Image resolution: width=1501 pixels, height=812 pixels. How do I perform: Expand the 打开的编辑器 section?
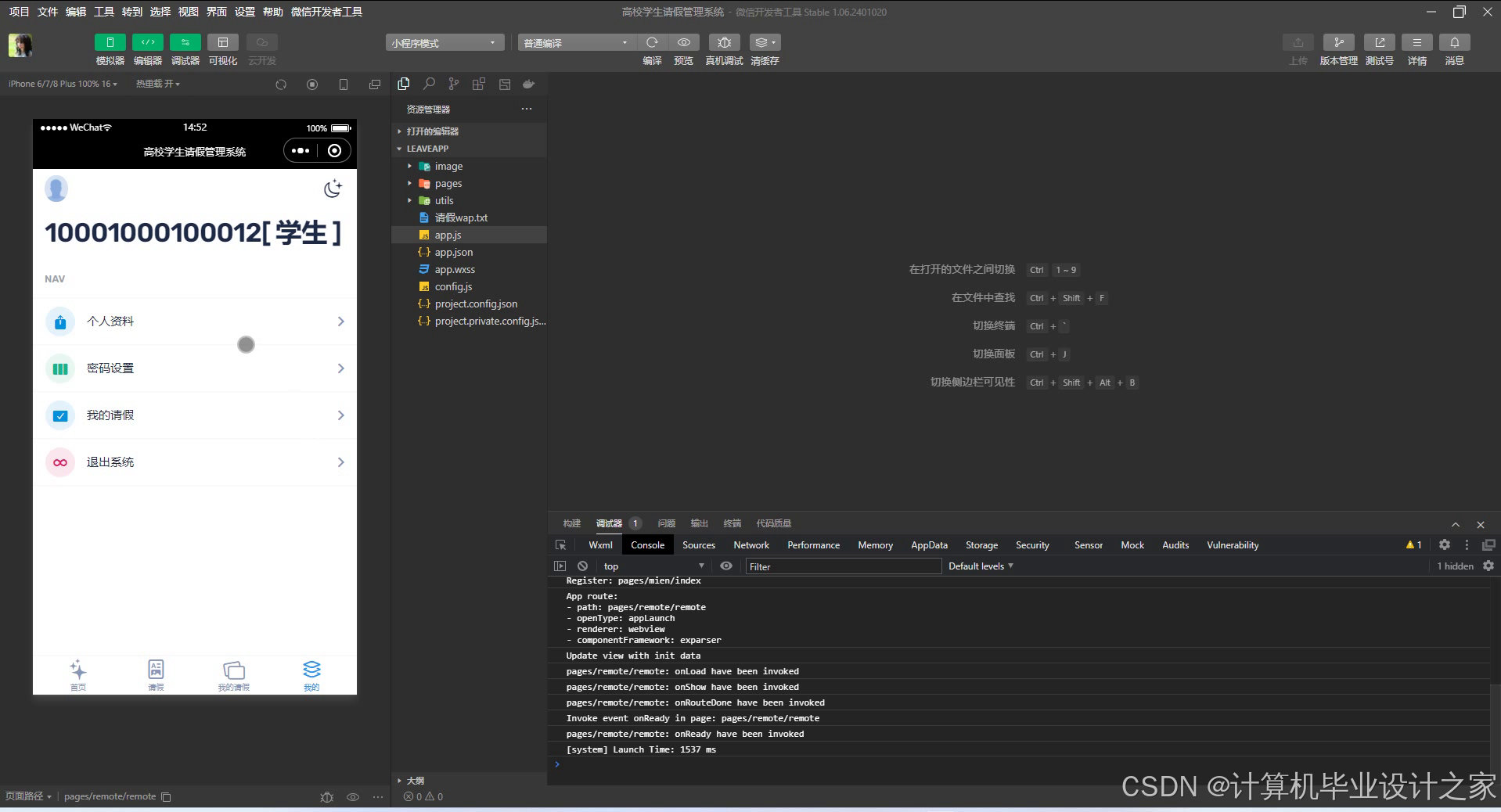[x=469, y=131]
